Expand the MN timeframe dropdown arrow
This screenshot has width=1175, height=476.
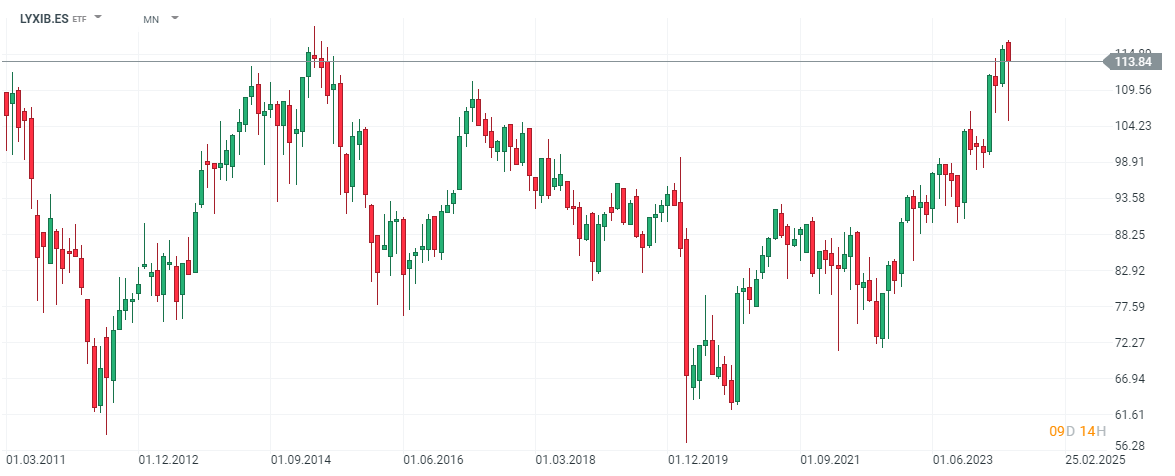(x=175, y=18)
